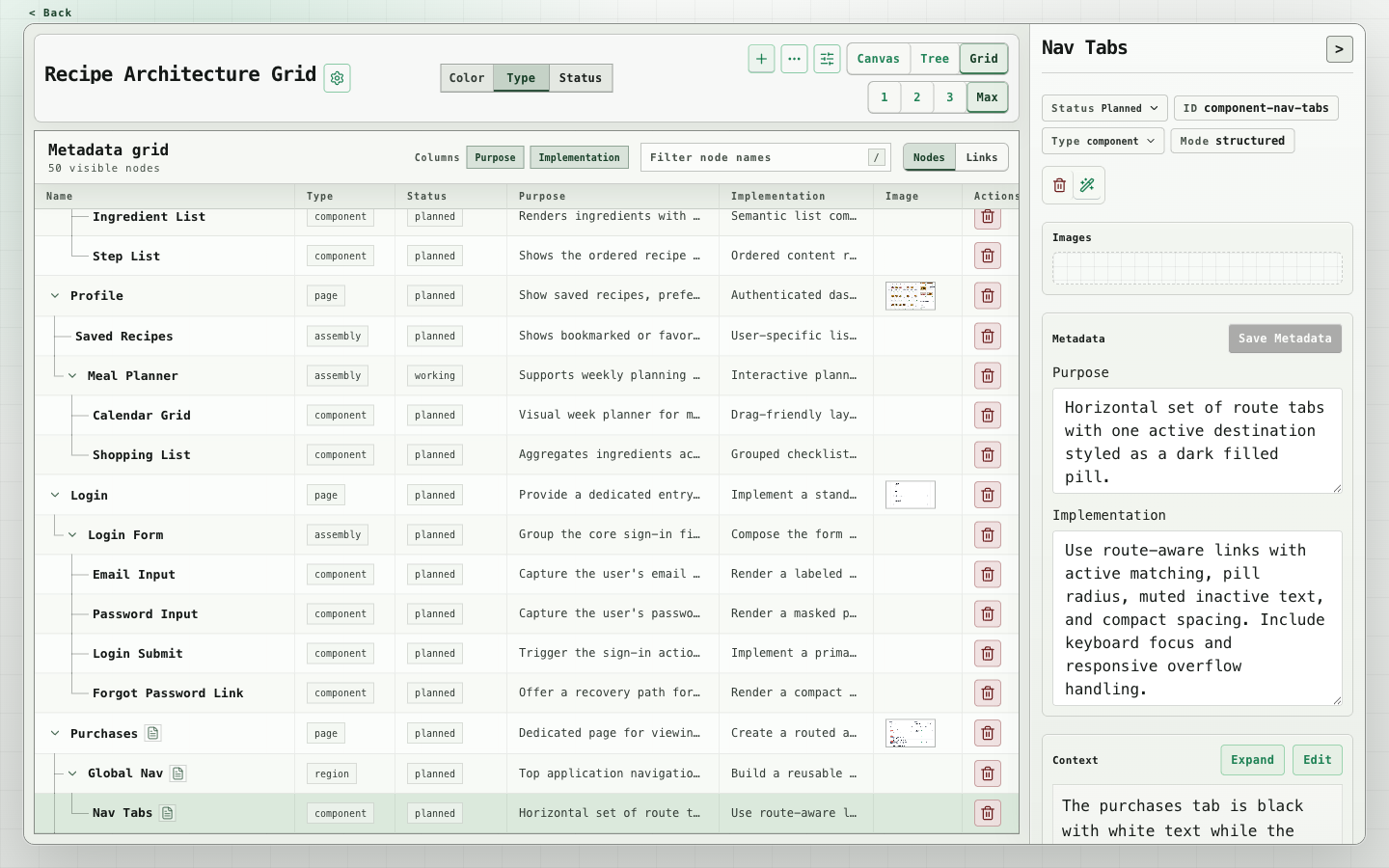This screenshot has width=1389, height=868.
Task: Click the plus add node button
Action: click(761, 59)
